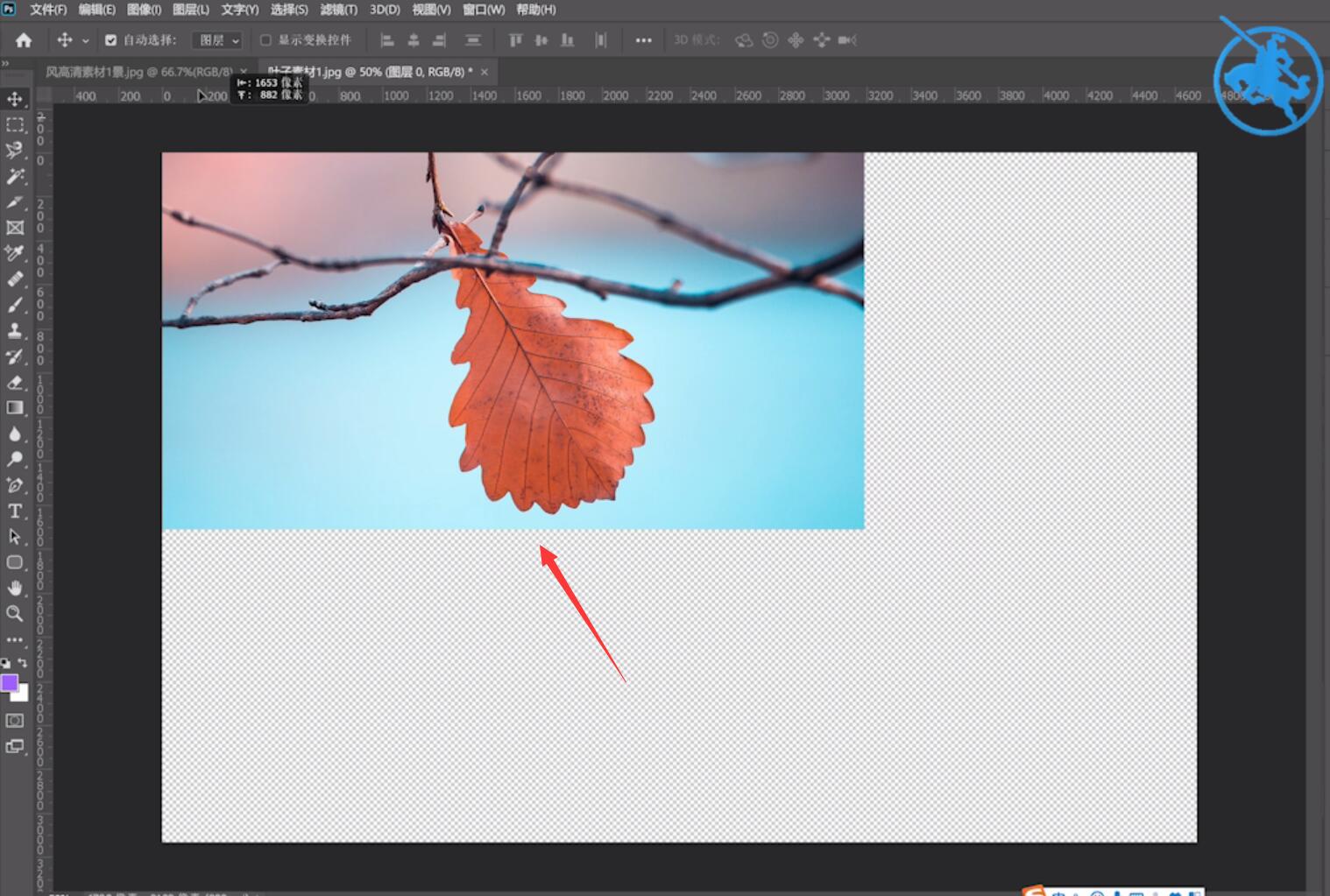Open the 选择(S) menu
The image size is (1330, 896).
pos(289,10)
